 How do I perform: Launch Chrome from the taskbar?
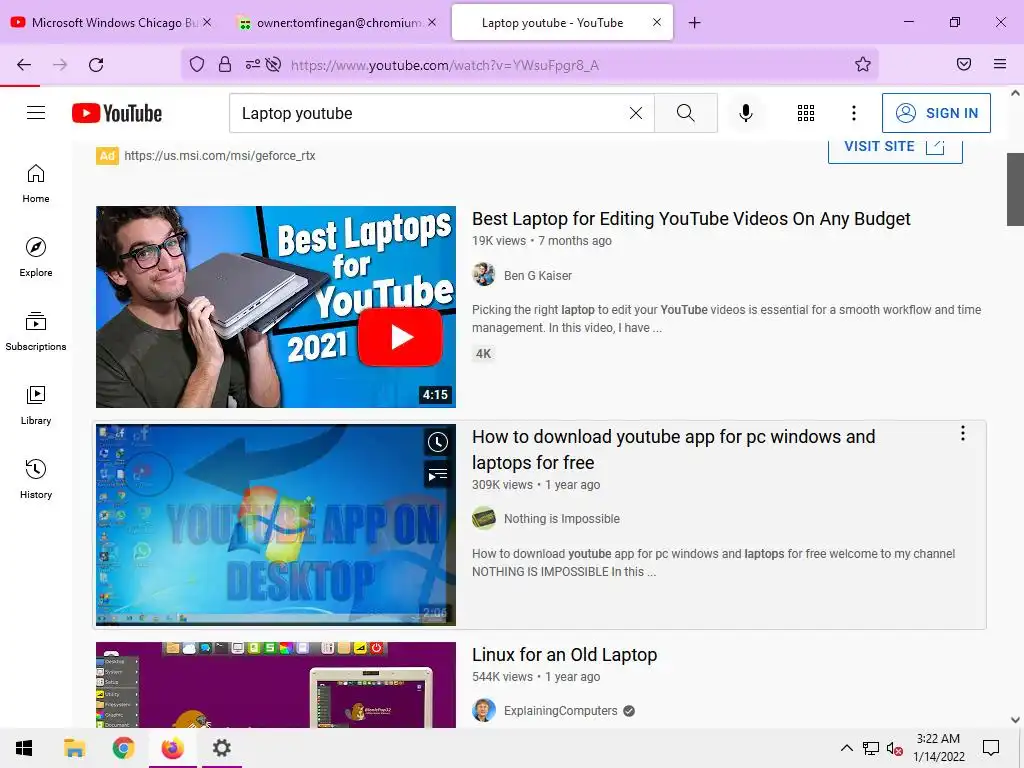tap(123, 748)
